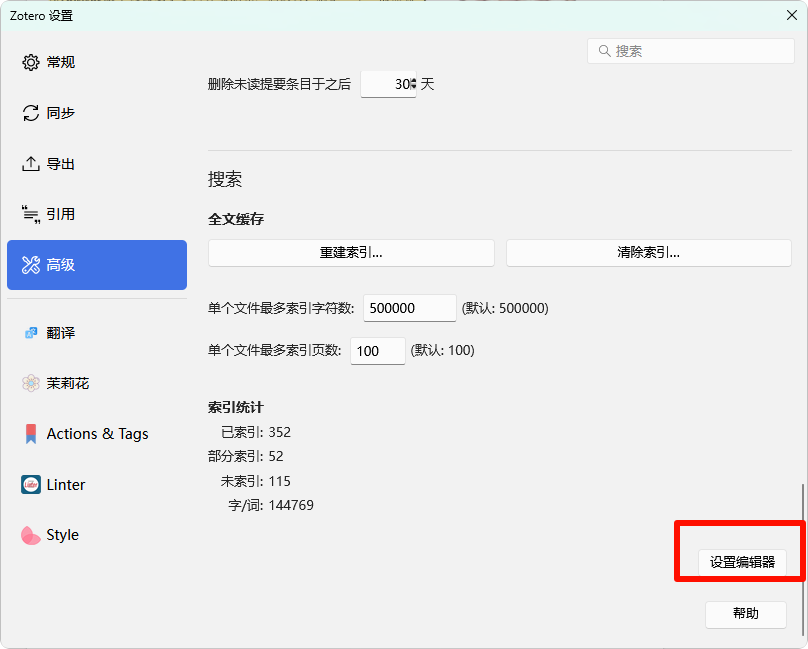Click the max indexed characters field 500000

click(x=410, y=308)
